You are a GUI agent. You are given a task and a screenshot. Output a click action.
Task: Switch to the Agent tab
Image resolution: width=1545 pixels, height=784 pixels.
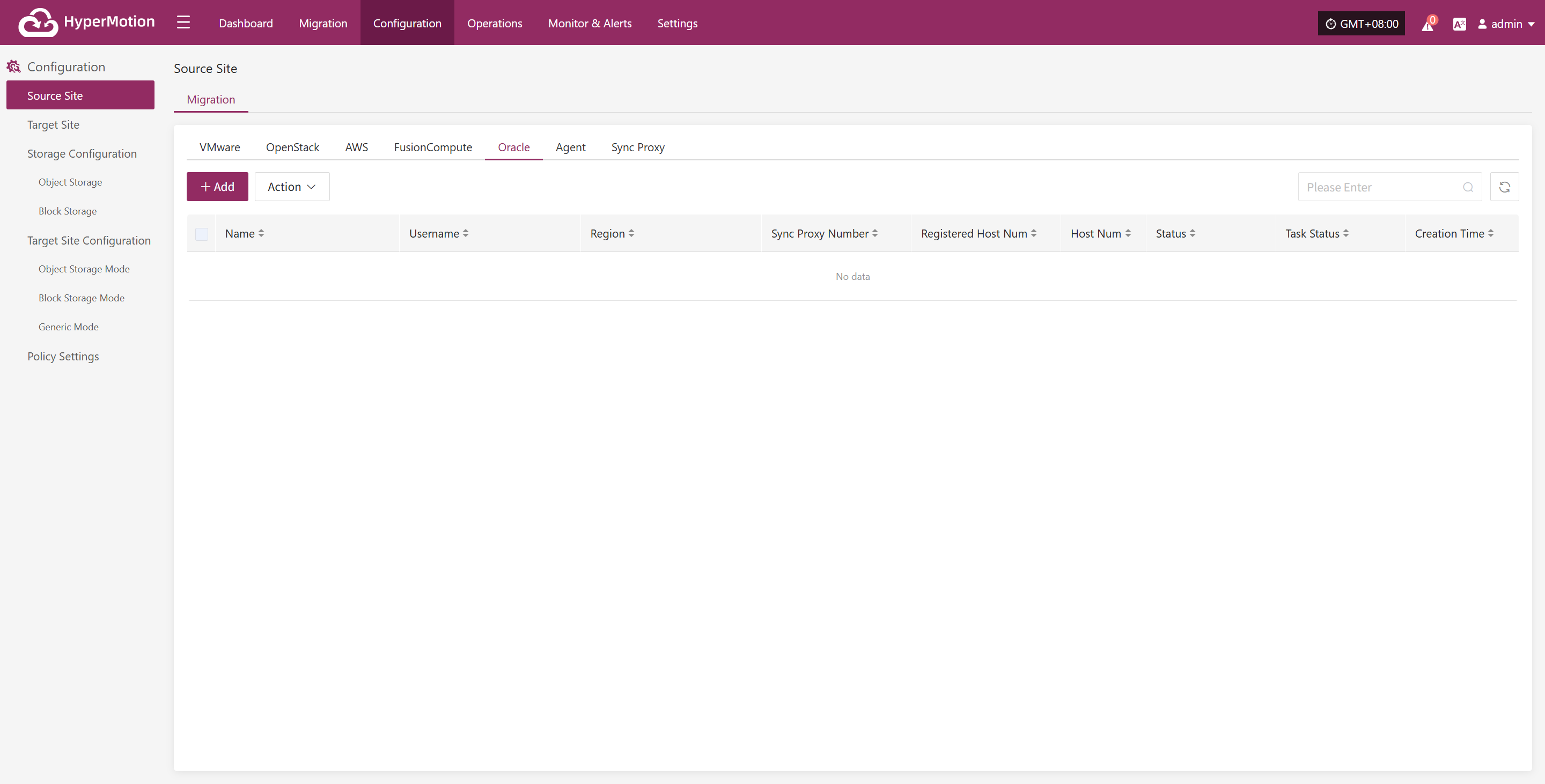point(570,147)
